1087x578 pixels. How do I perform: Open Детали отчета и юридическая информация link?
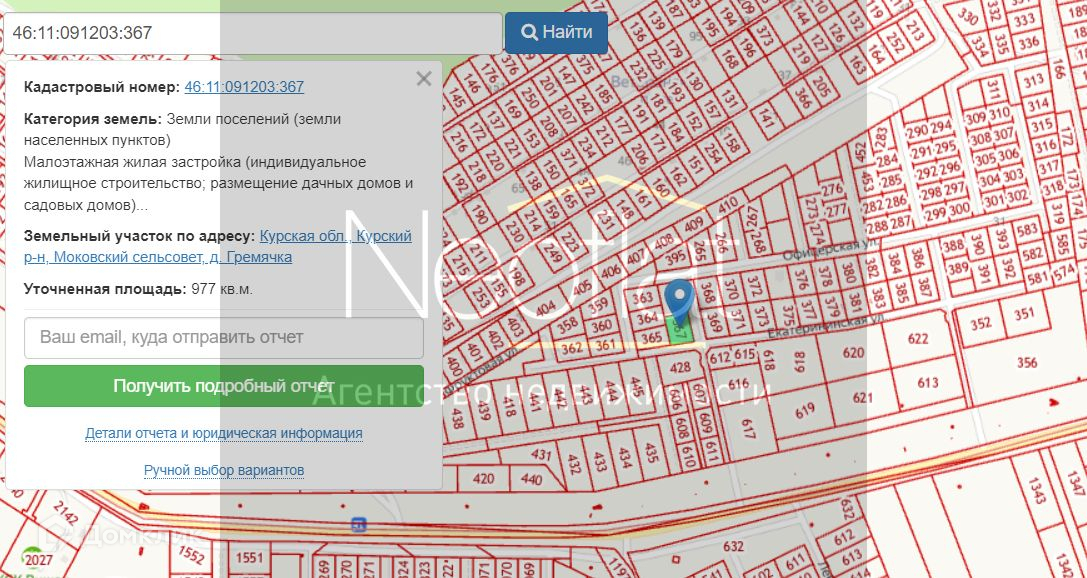[224, 433]
